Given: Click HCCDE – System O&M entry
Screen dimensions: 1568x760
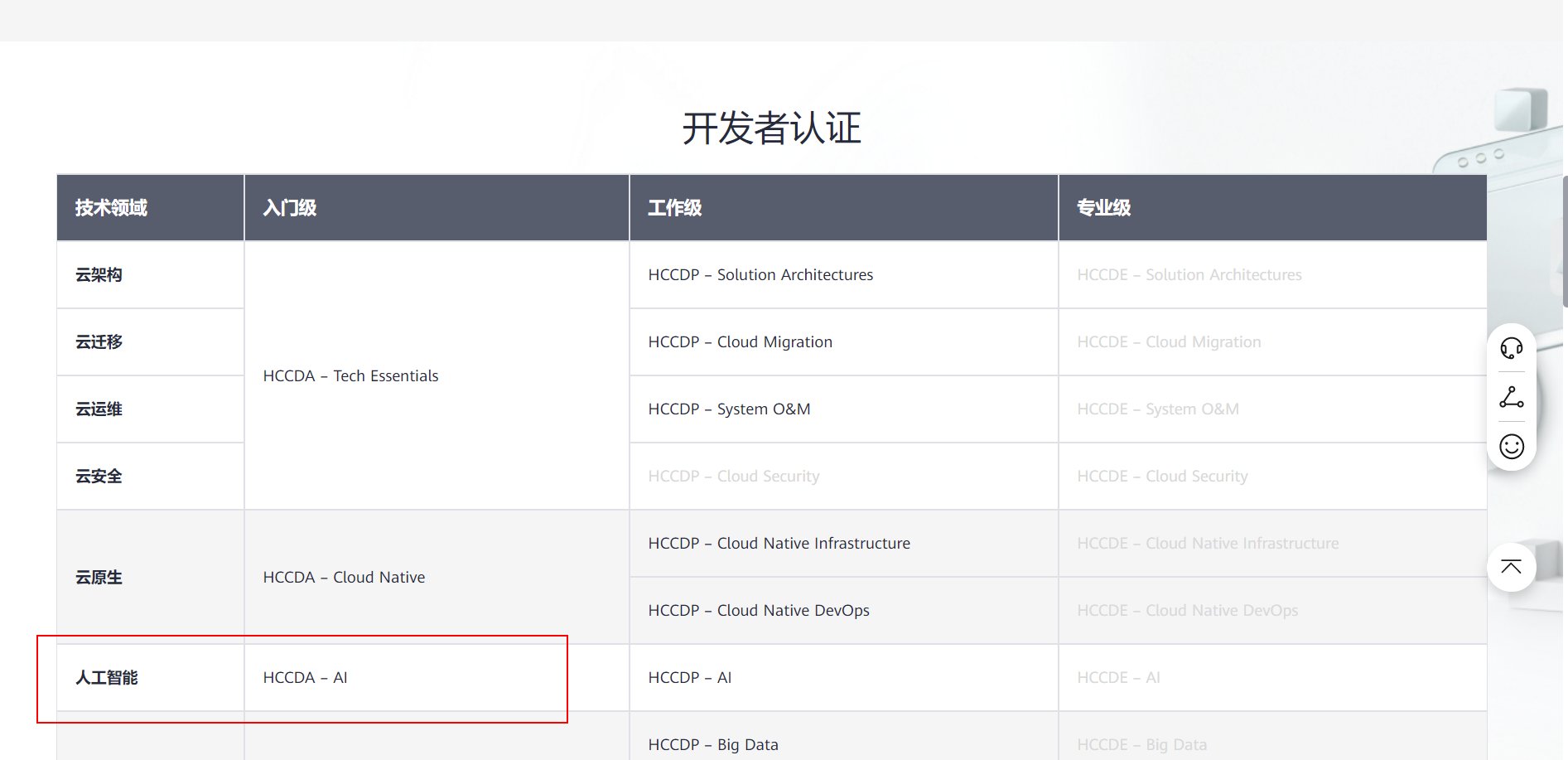Looking at the screenshot, I should pos(1158,409).
